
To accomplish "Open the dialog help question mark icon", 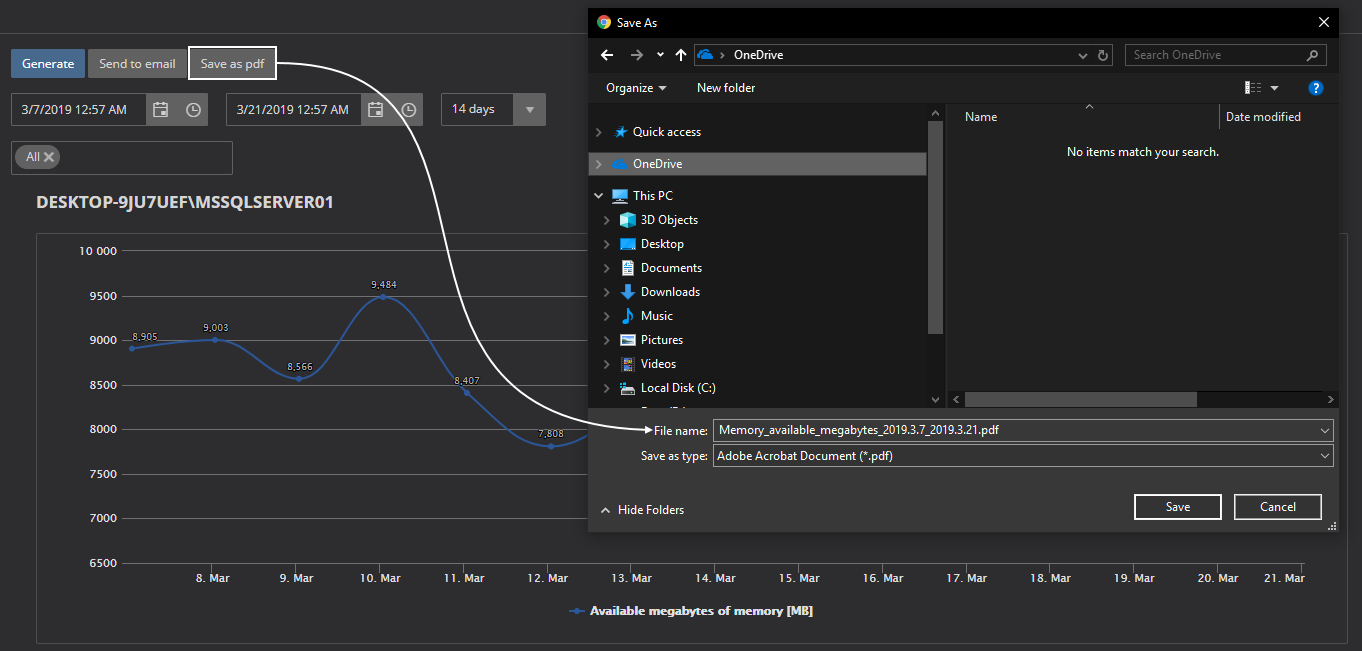I will pyautogui.click(x=1316, y=88).
